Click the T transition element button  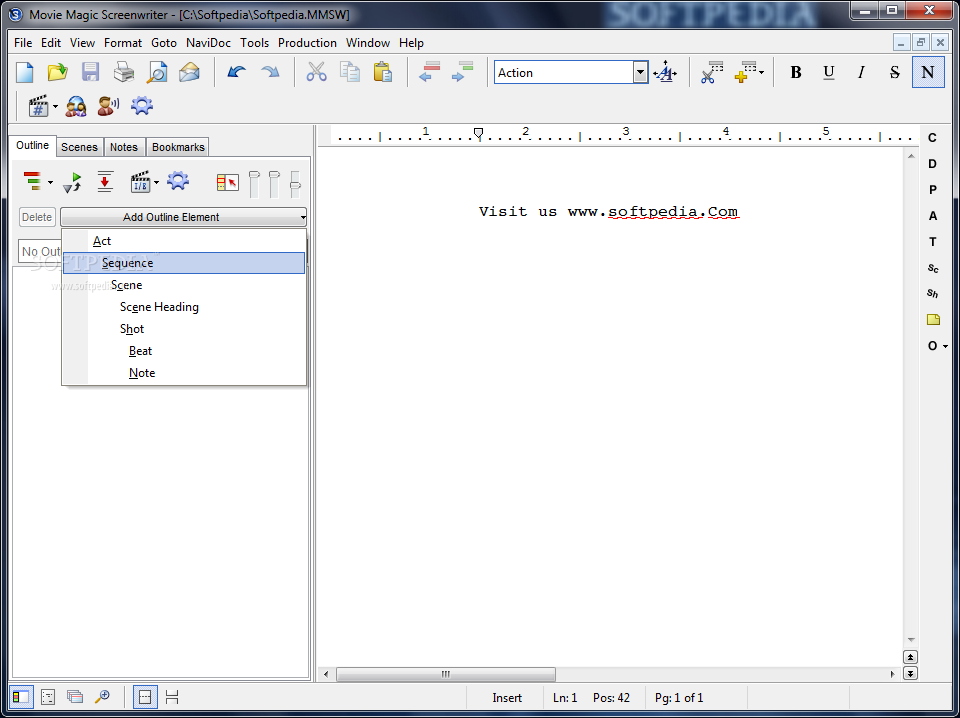coord(932,242)
